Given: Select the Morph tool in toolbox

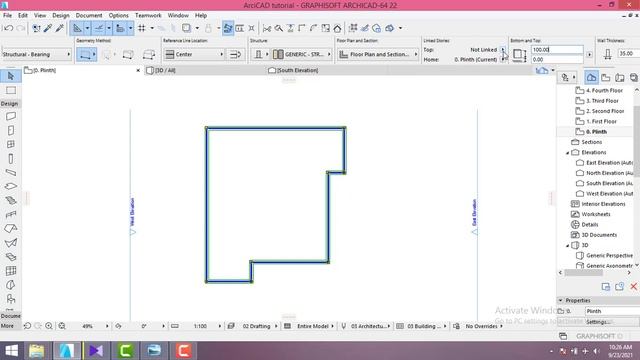Looking at the screenshot, I should coord(11,285).
